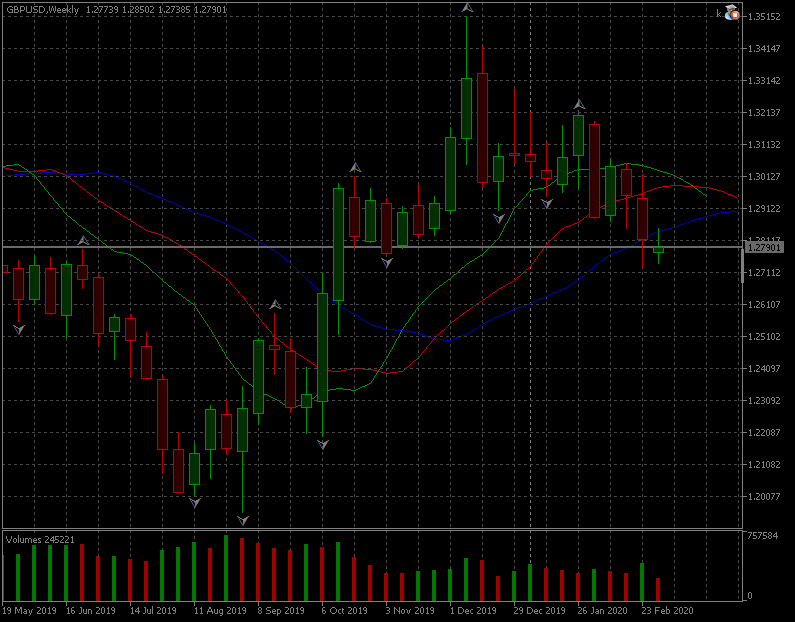
Task: Click the 23 Feb 2020 date label
Action: pos(665,609)
